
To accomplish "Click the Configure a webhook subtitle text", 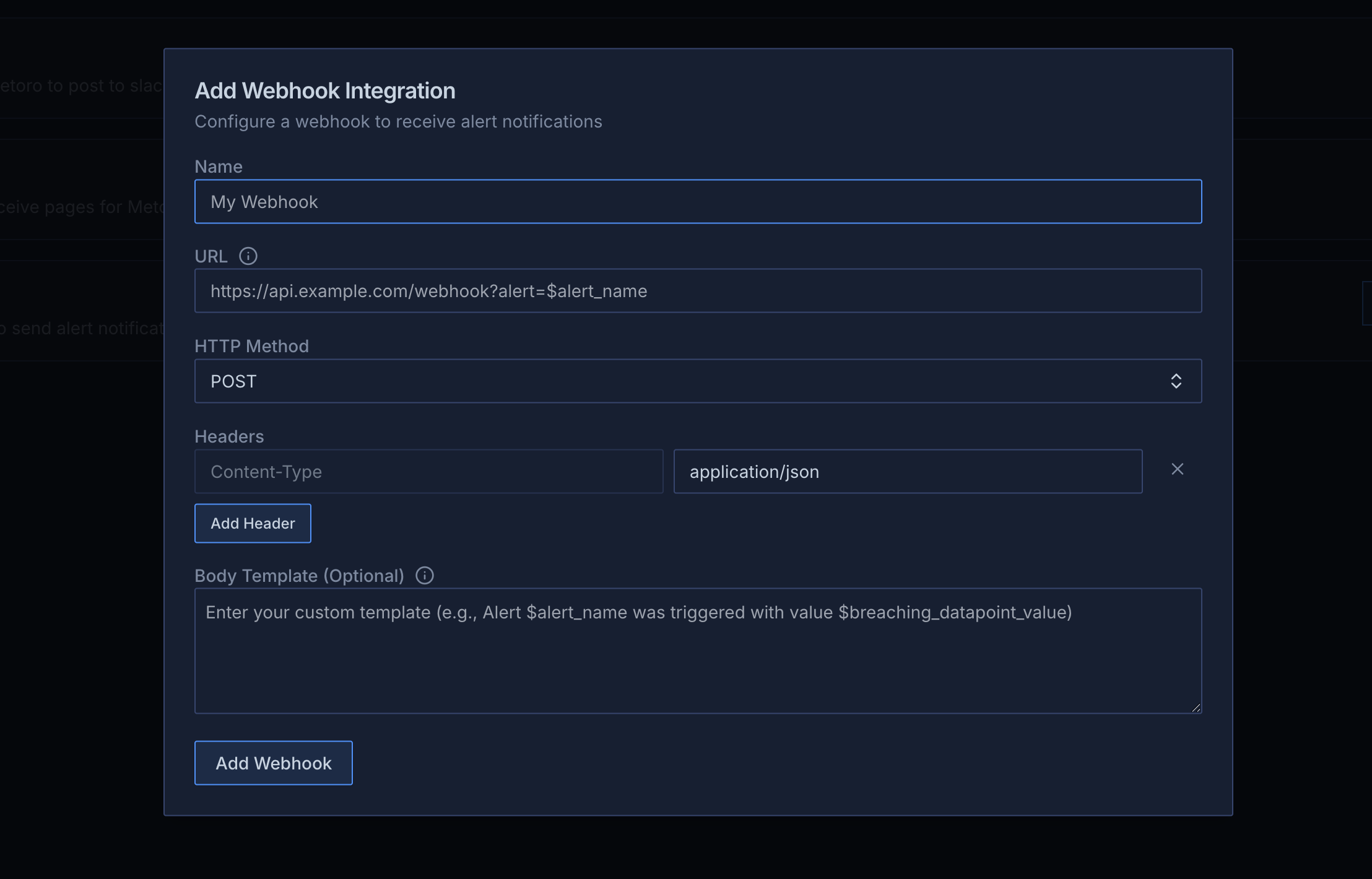I will pyautogui.click(x=398, y=121).
